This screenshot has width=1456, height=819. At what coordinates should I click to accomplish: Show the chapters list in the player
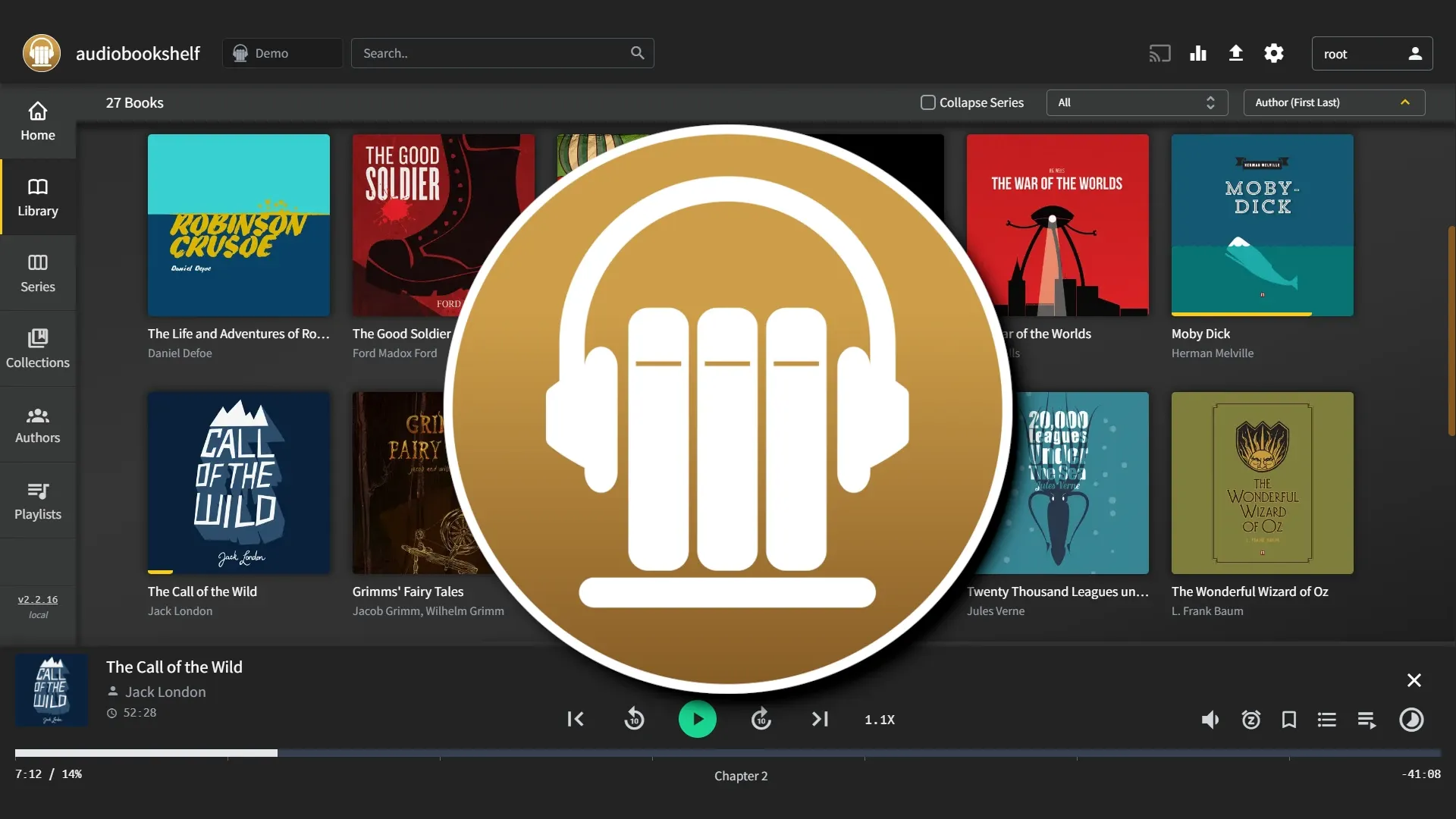pos(1327,720)
